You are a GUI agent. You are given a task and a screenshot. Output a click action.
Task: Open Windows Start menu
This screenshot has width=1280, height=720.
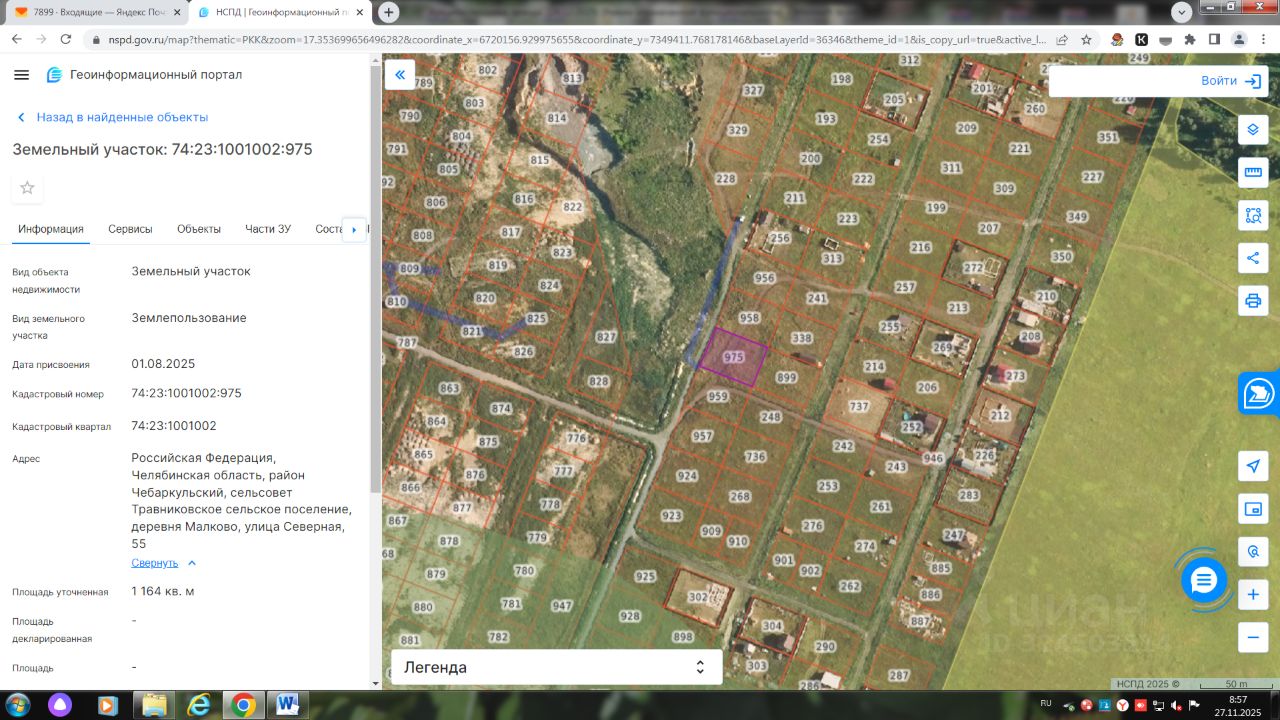click(x=17, y=705)
